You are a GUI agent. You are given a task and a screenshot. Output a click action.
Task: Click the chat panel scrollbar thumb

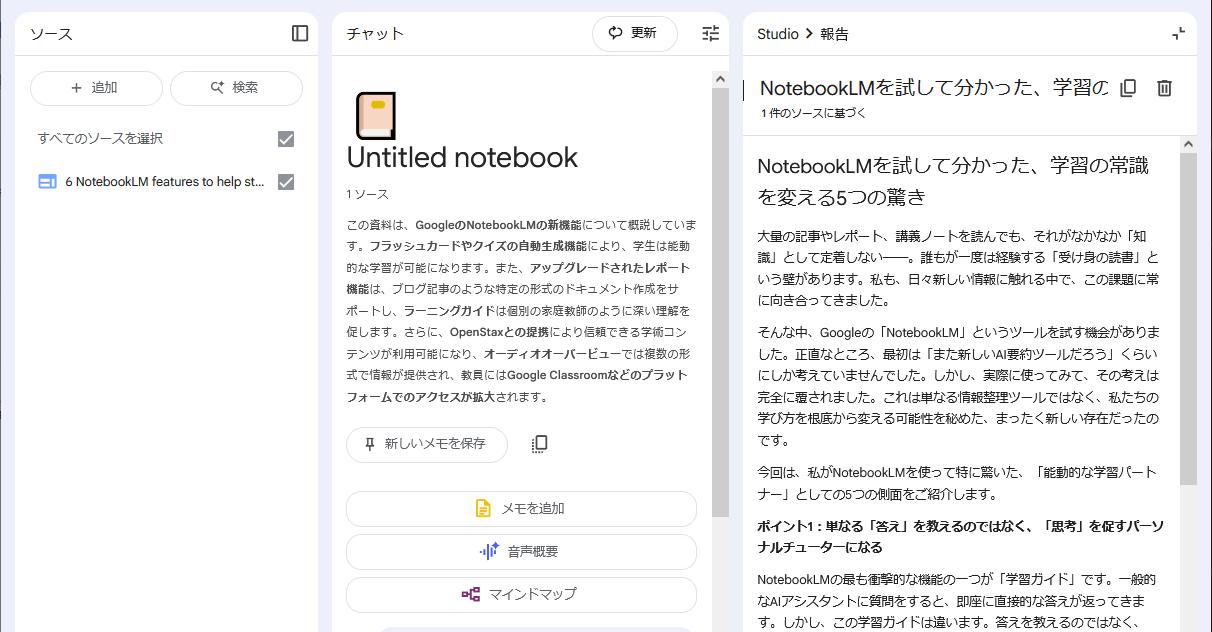(721, 302)
